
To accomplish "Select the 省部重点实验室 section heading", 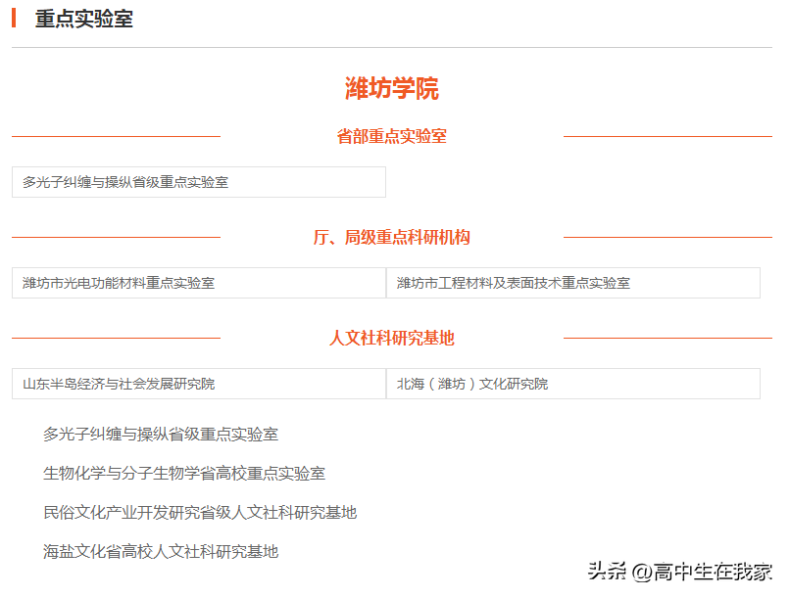I will click(391, 136).
